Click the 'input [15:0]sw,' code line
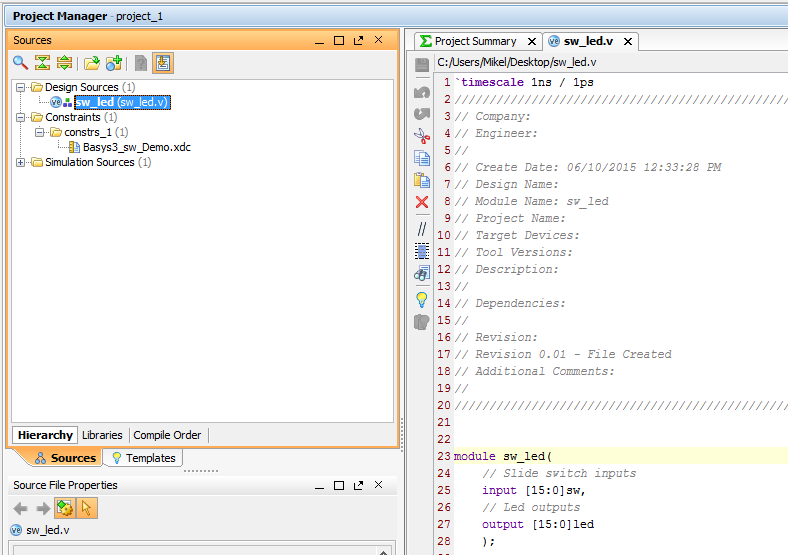 click(534, 490)
